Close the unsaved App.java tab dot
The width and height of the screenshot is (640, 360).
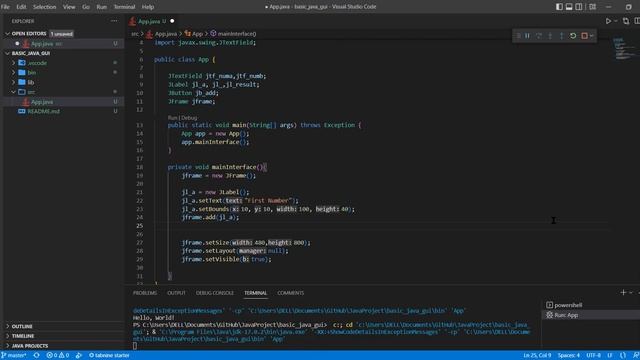pyautogui.click(x=172, y=21)
